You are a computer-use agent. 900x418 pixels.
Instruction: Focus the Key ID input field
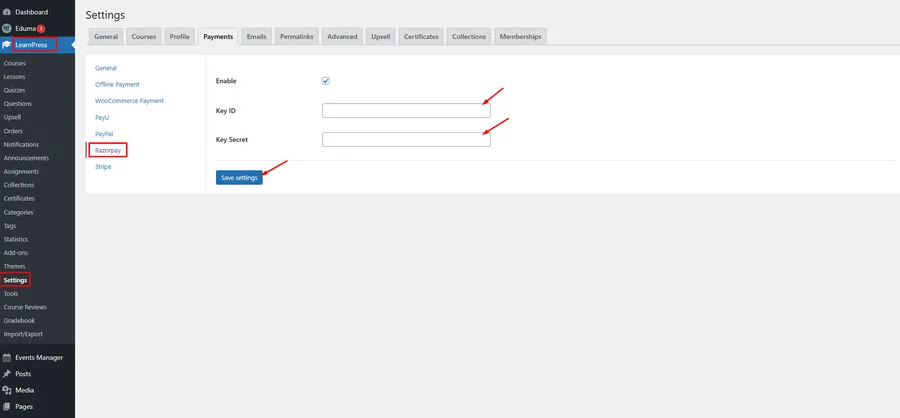(x=406, y=110)
